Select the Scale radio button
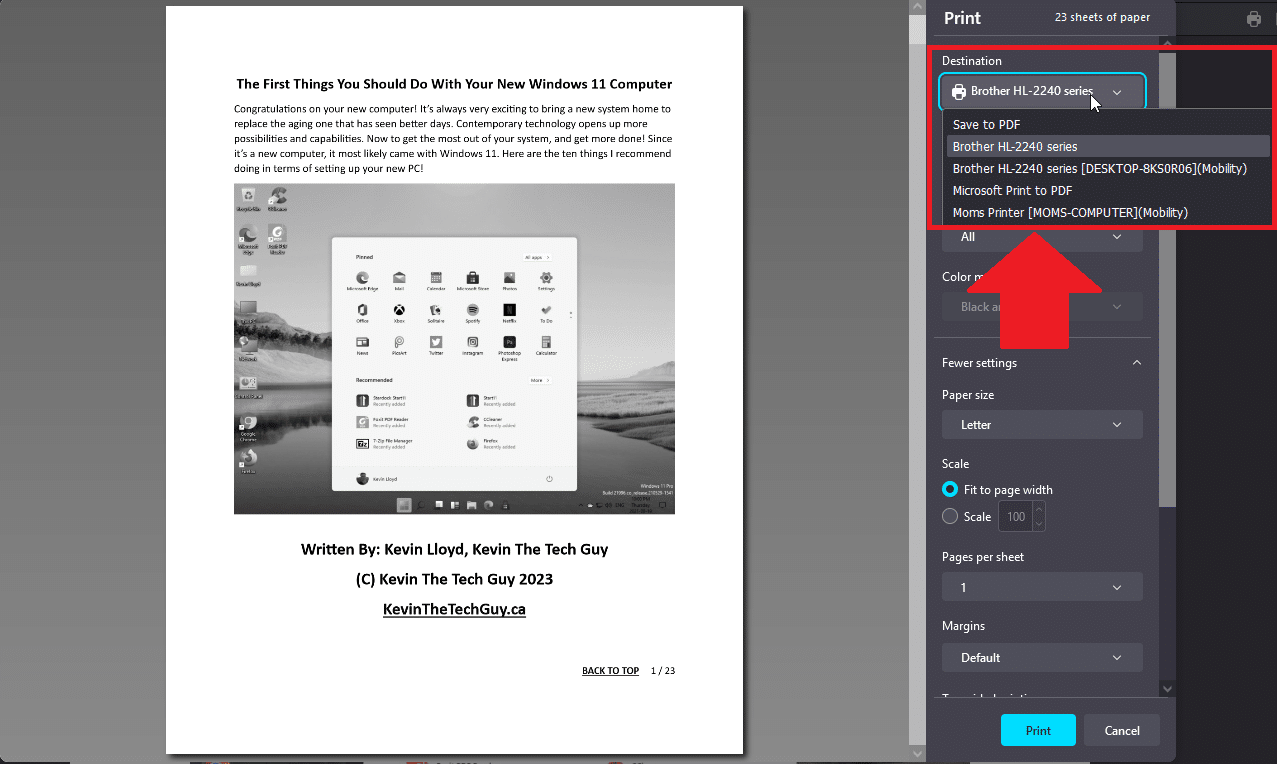Screen dimensions: 1277x764 click(950, 517)
